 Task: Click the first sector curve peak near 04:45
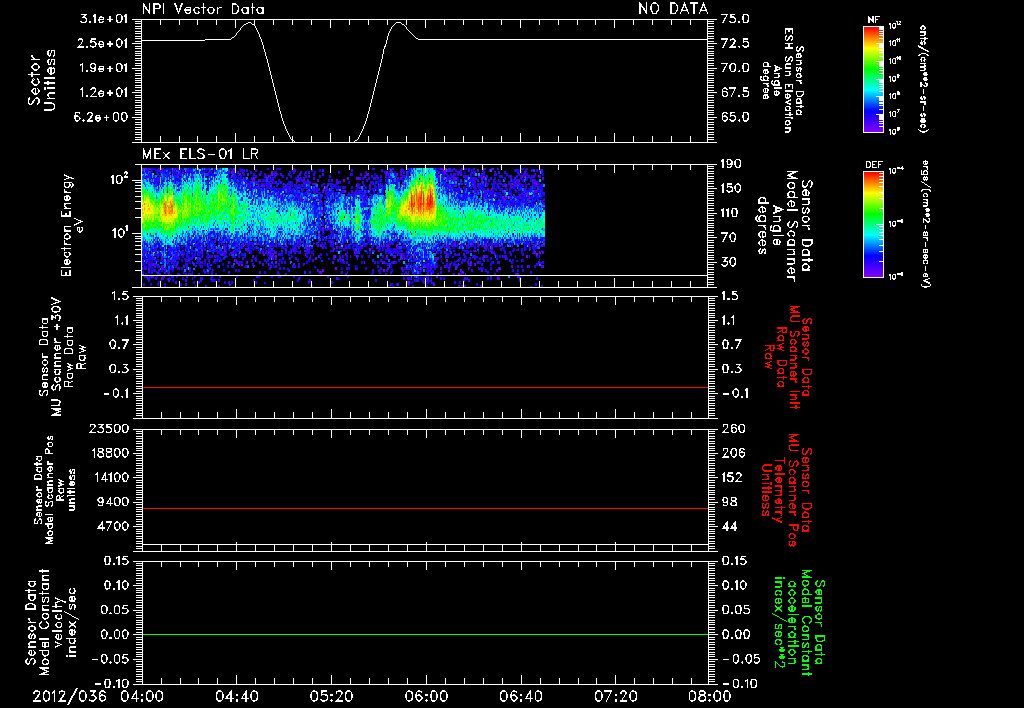tap(249, 23)
